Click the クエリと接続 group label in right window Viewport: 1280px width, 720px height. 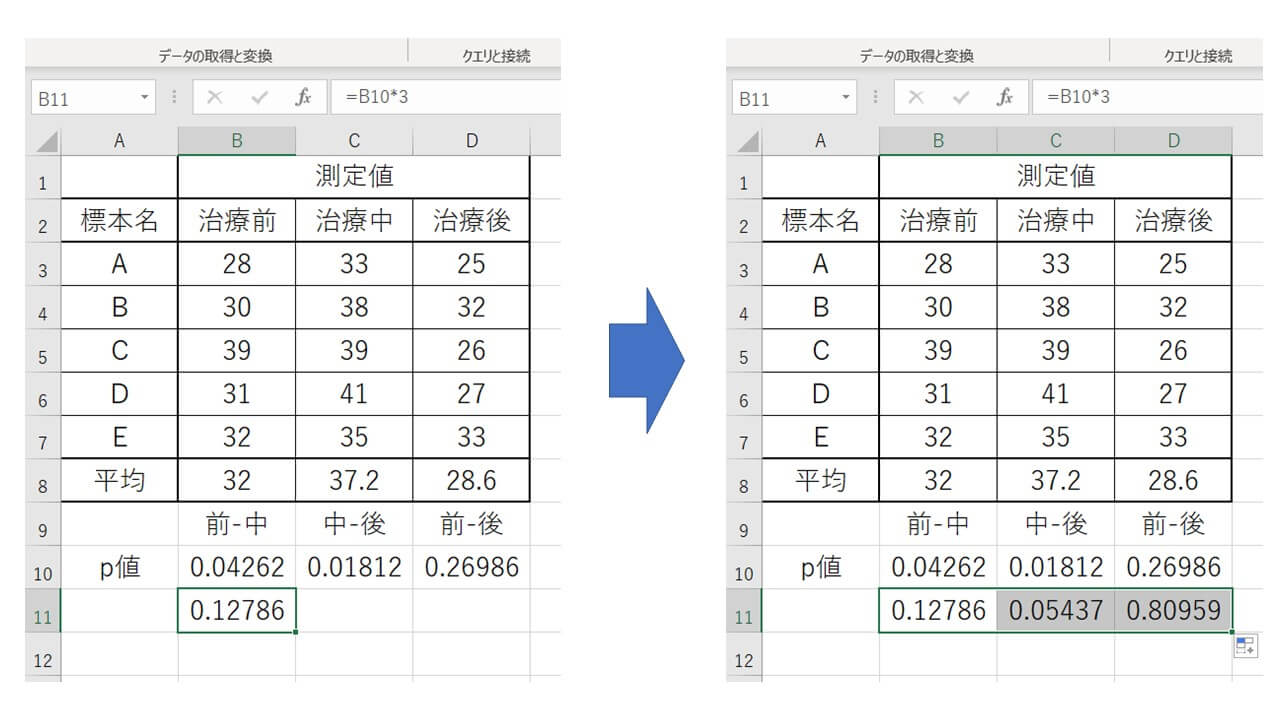coord(1197,56)
